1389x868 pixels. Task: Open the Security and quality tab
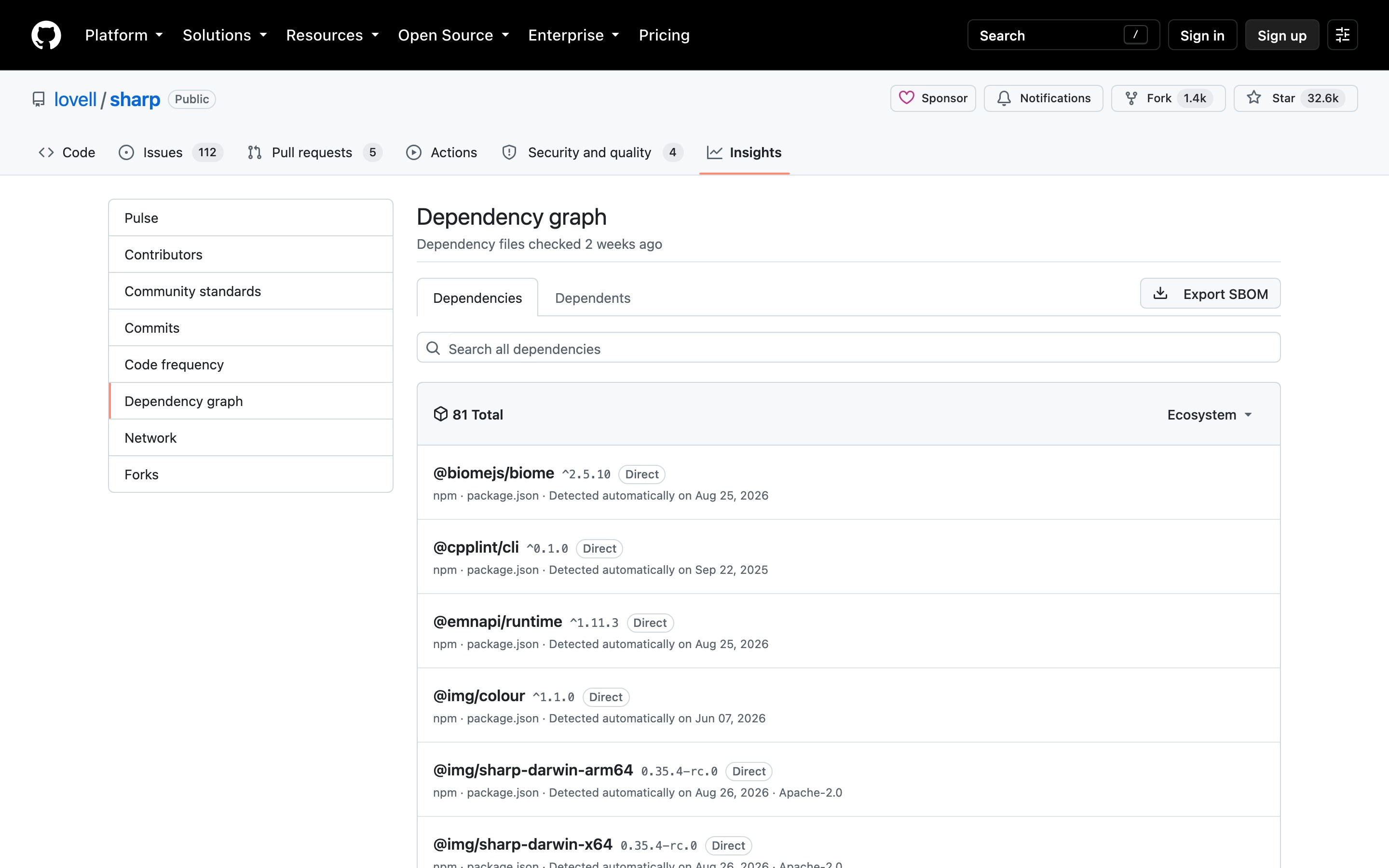[x=592, y=152]
